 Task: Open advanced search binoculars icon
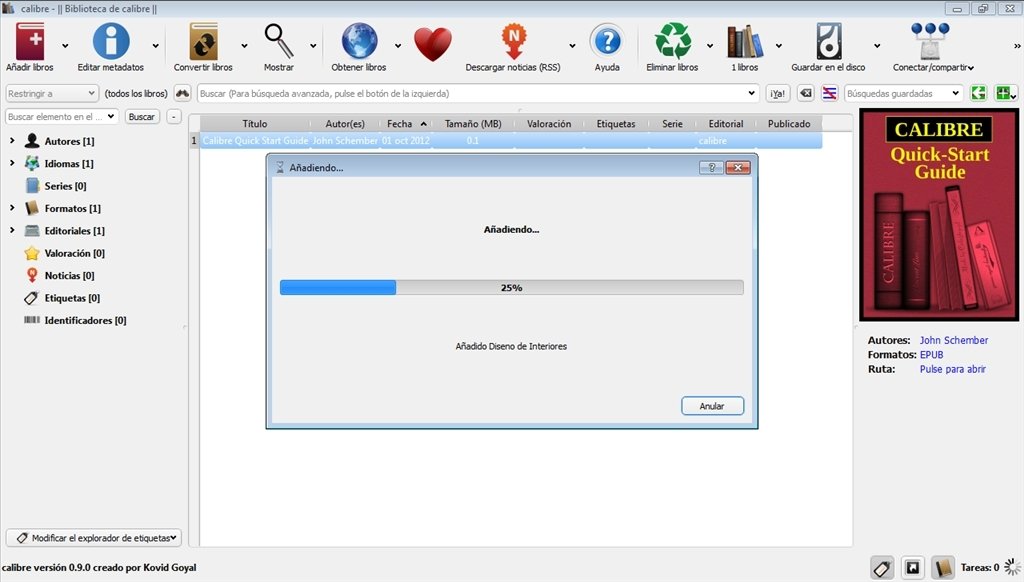182,93
